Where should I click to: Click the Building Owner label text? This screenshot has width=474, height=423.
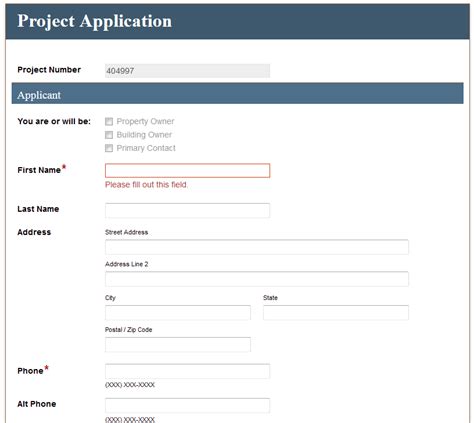tap(144, 135)
